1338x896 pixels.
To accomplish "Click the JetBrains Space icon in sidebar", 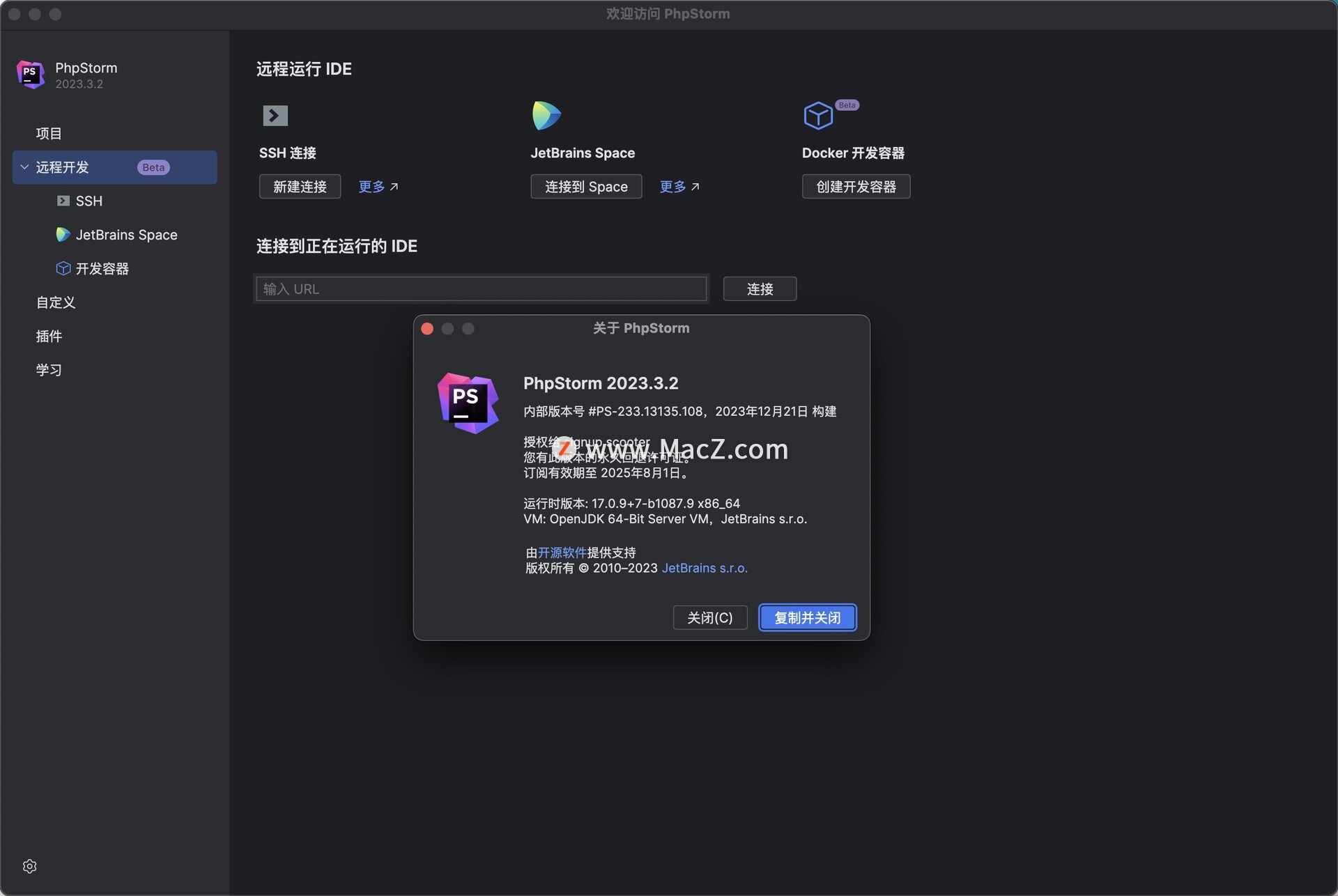I will pyautogui.click(x=63, y=235).
